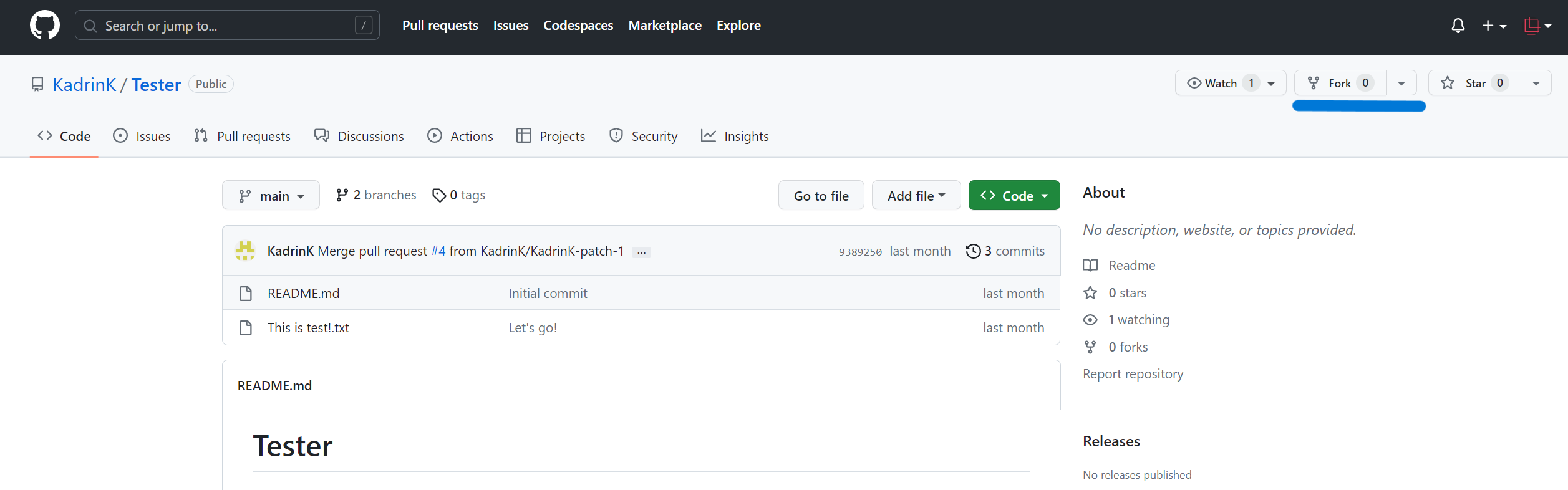Open the Insights tab

coord(735,136)
